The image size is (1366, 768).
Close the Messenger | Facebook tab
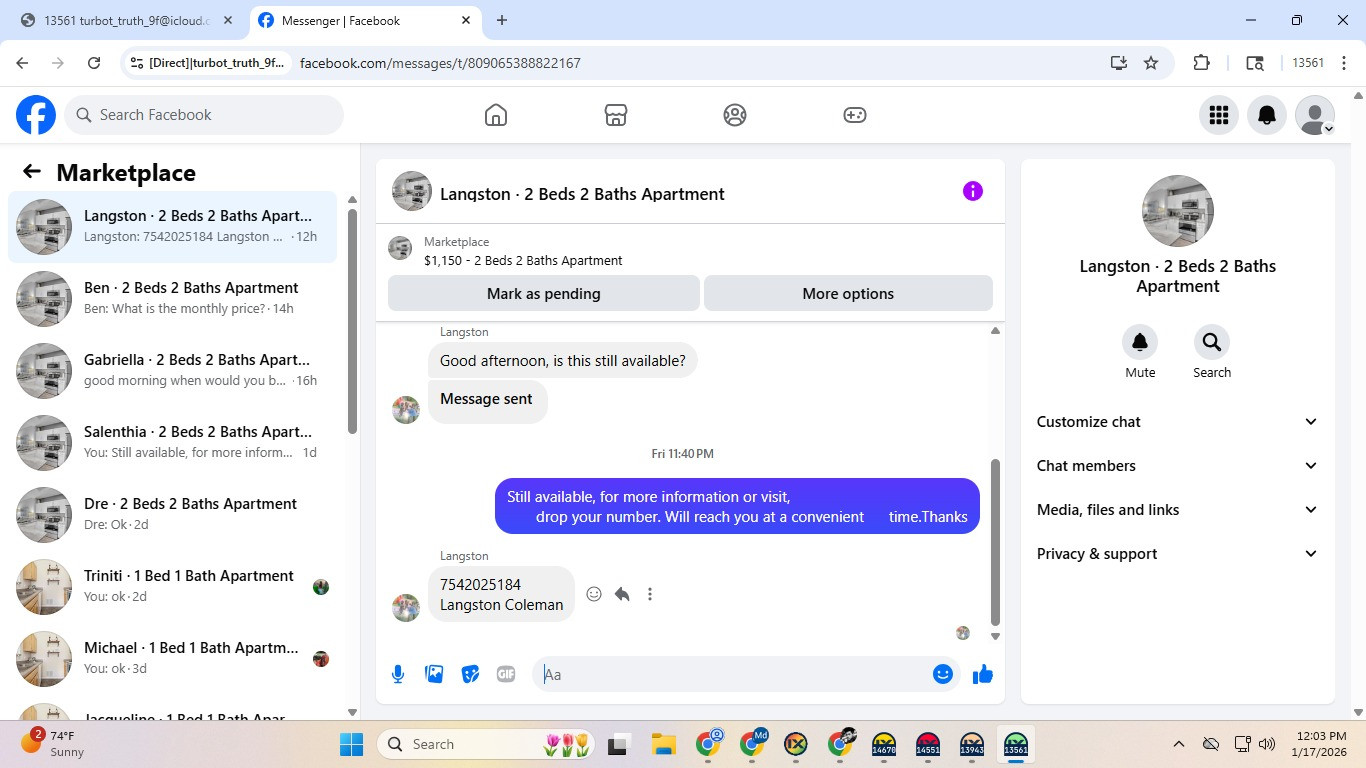pos(466,21)
